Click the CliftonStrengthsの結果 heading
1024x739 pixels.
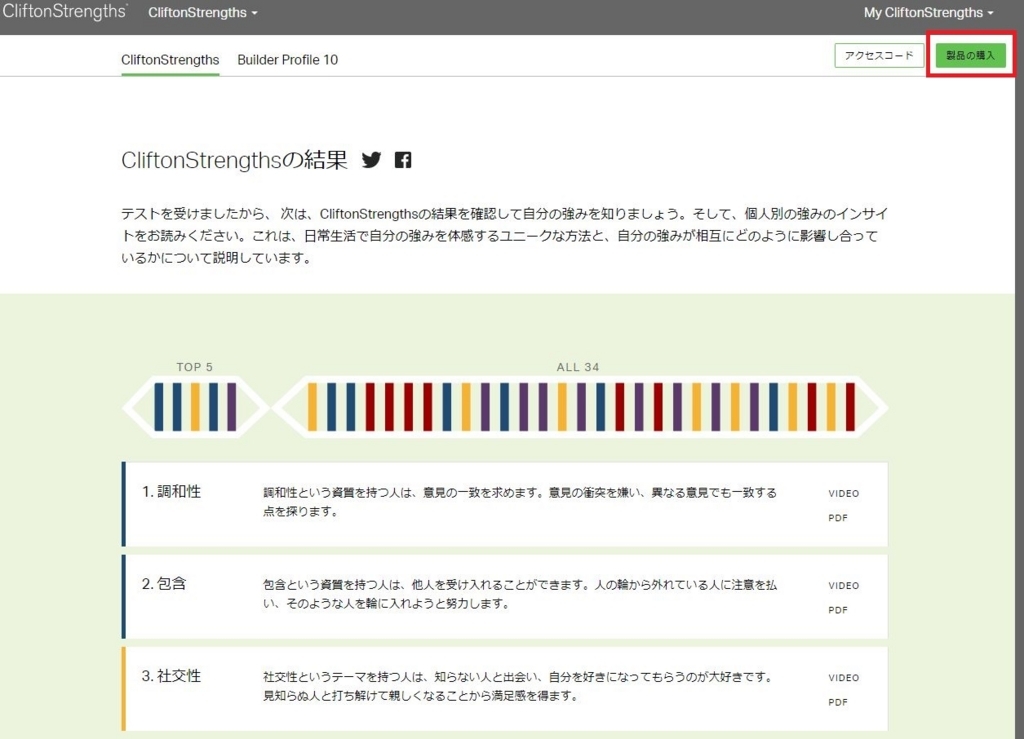(234, 160)
